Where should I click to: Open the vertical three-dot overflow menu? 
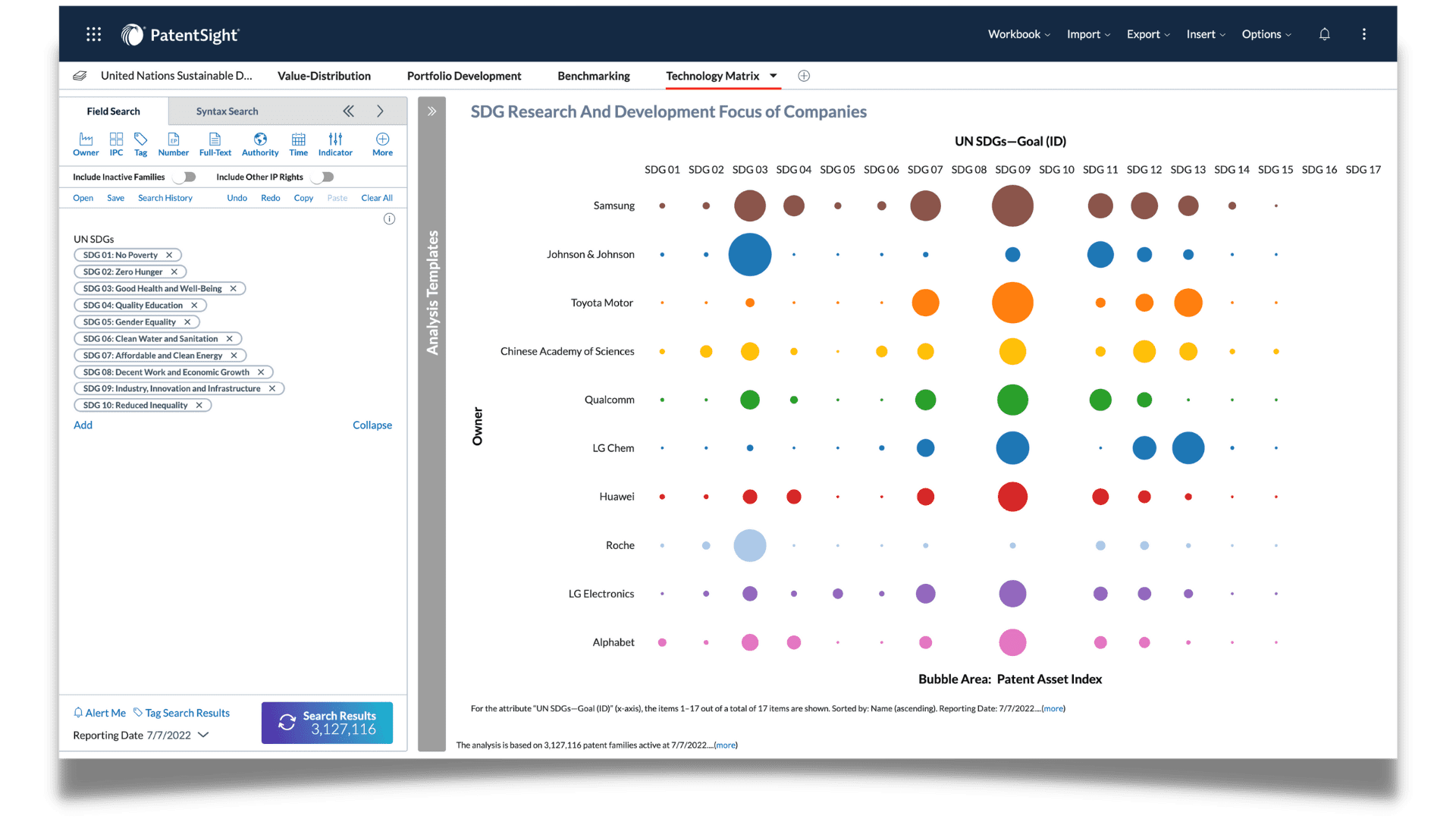point(1363,34)
